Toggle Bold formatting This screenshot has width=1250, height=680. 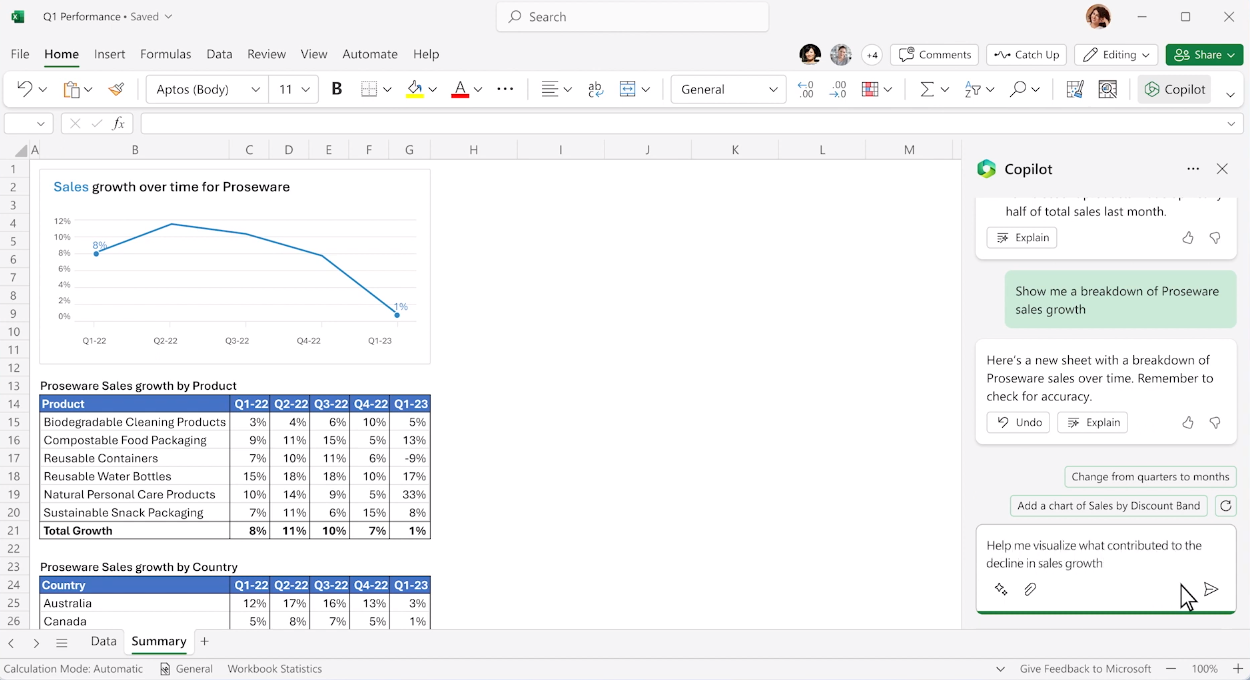(337, 89)
